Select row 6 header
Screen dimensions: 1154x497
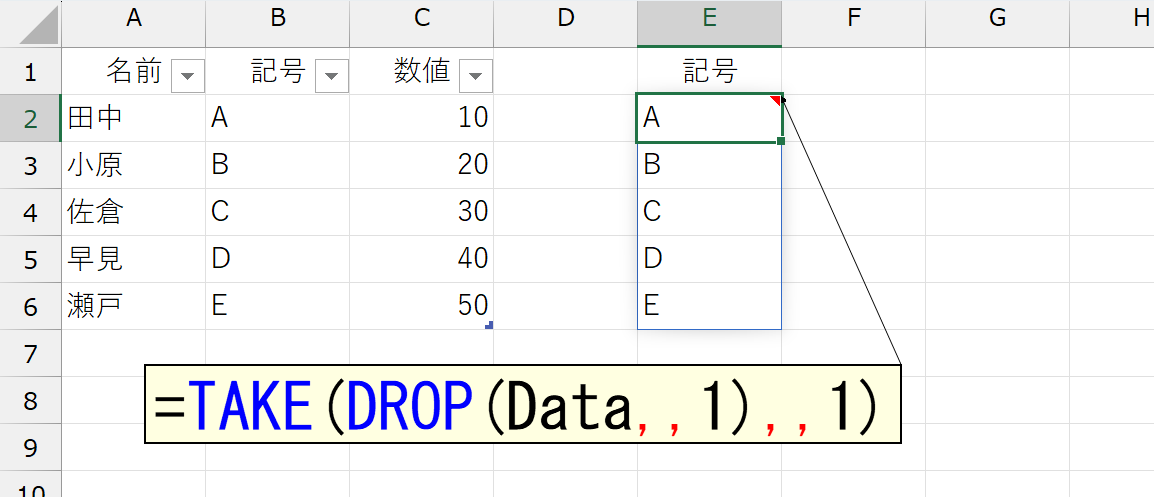tap(30, 307)
